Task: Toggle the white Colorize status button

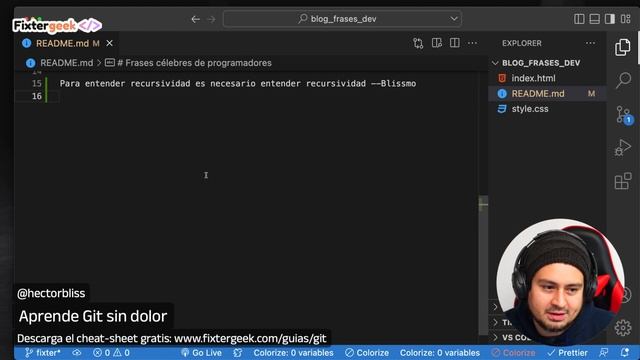Action: point(367,353)
